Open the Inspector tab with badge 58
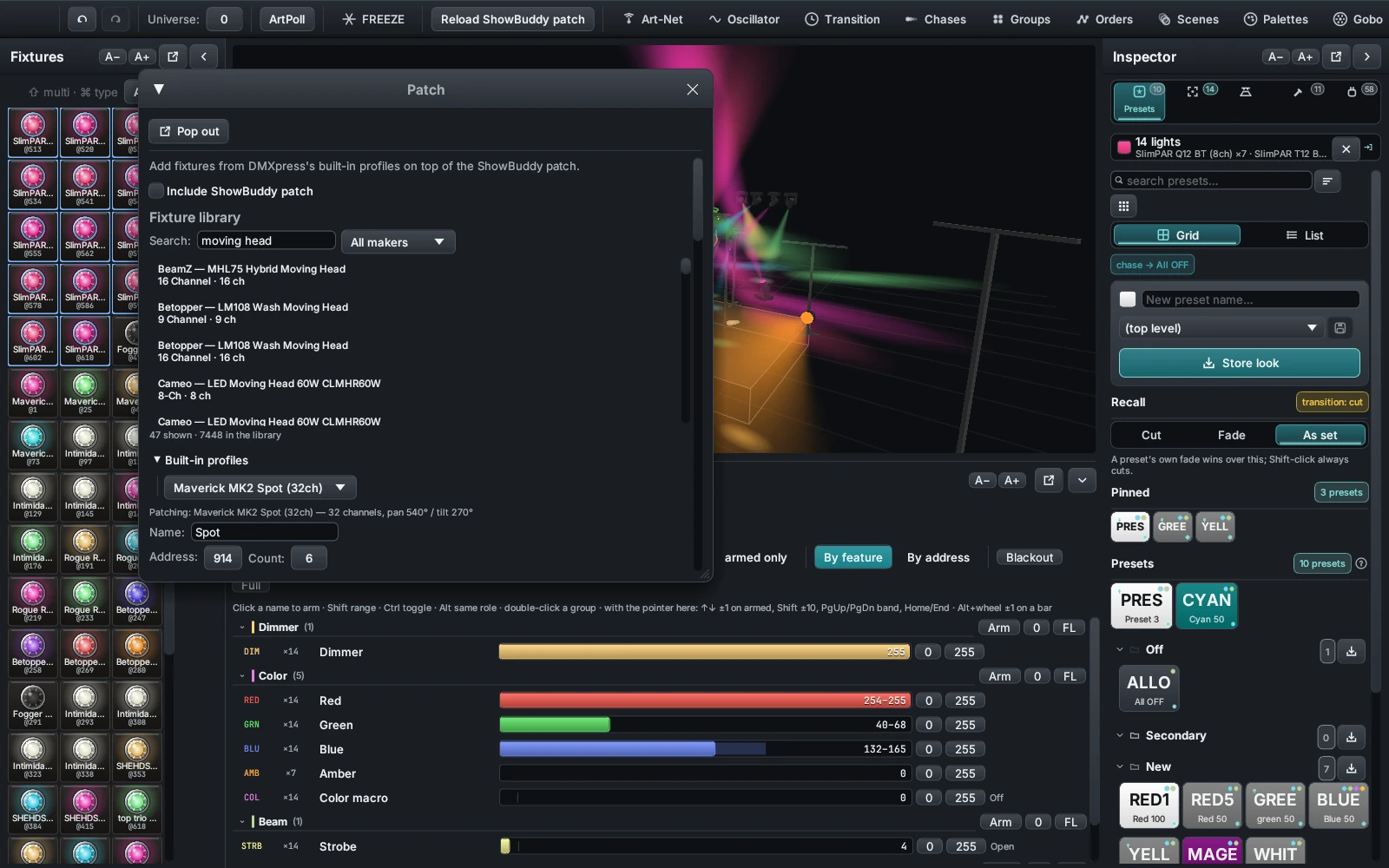Screen dimensions: 1389x868 click(x=1360, y=91)
